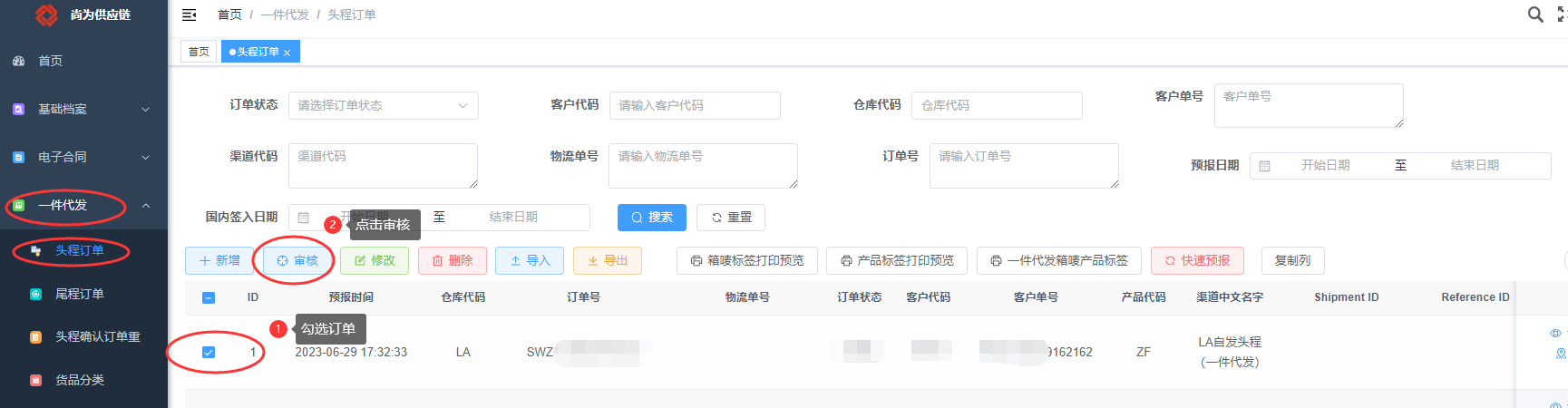Click the LA warehouse code cell

pyautogui.click(x=463, y=352)
